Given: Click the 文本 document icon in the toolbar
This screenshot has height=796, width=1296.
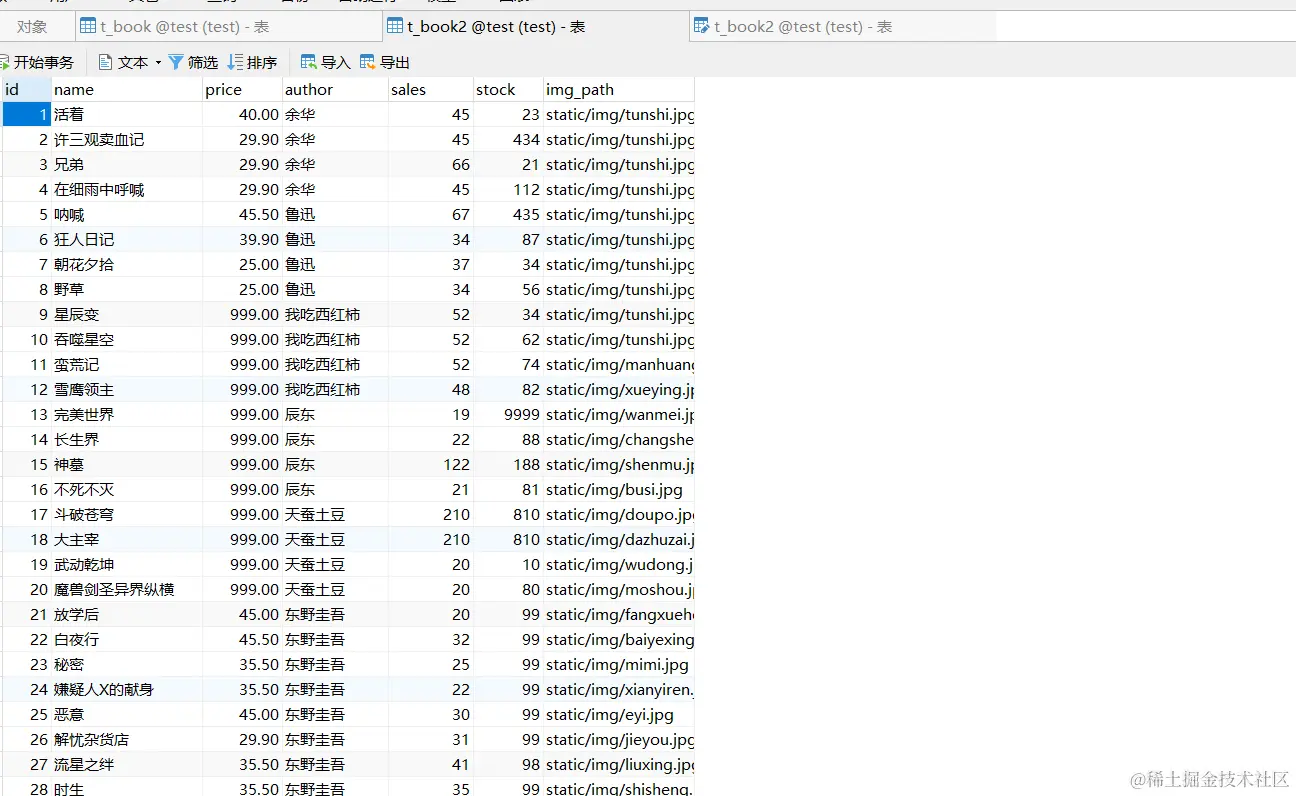Looking at the screenshot, I should point(105,62).
